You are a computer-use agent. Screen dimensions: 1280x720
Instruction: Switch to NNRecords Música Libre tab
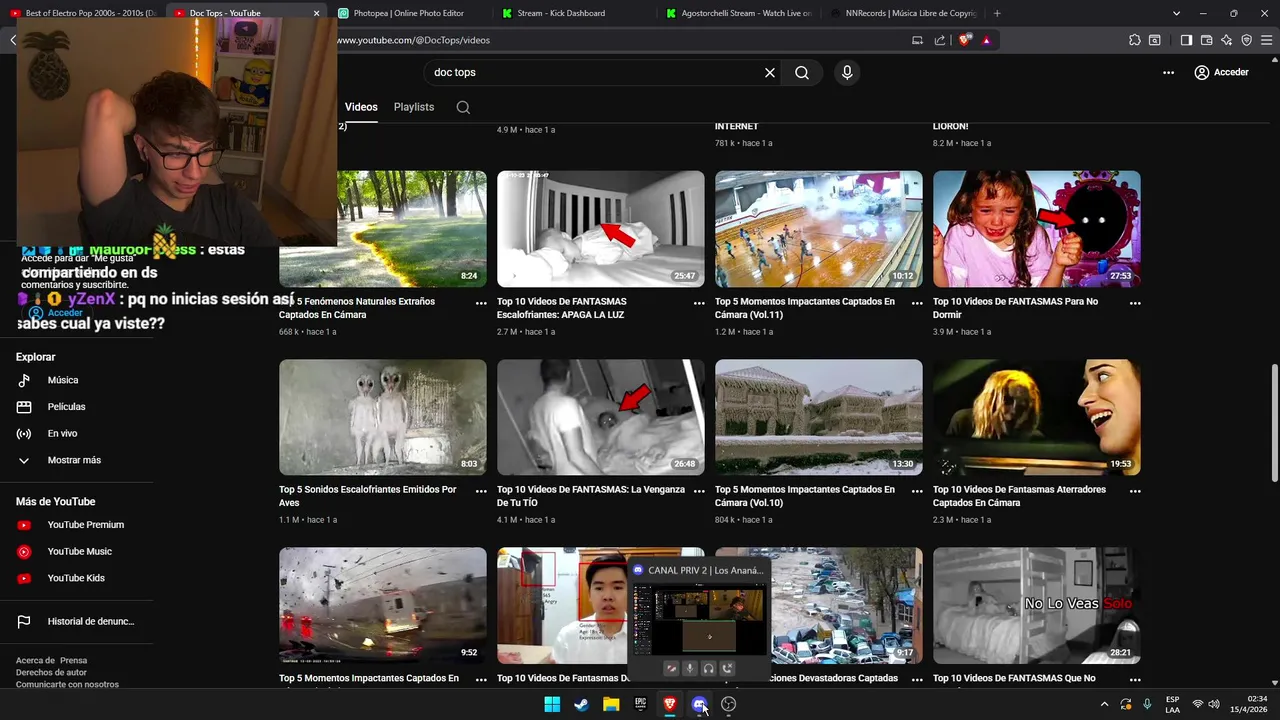[903, 13]
